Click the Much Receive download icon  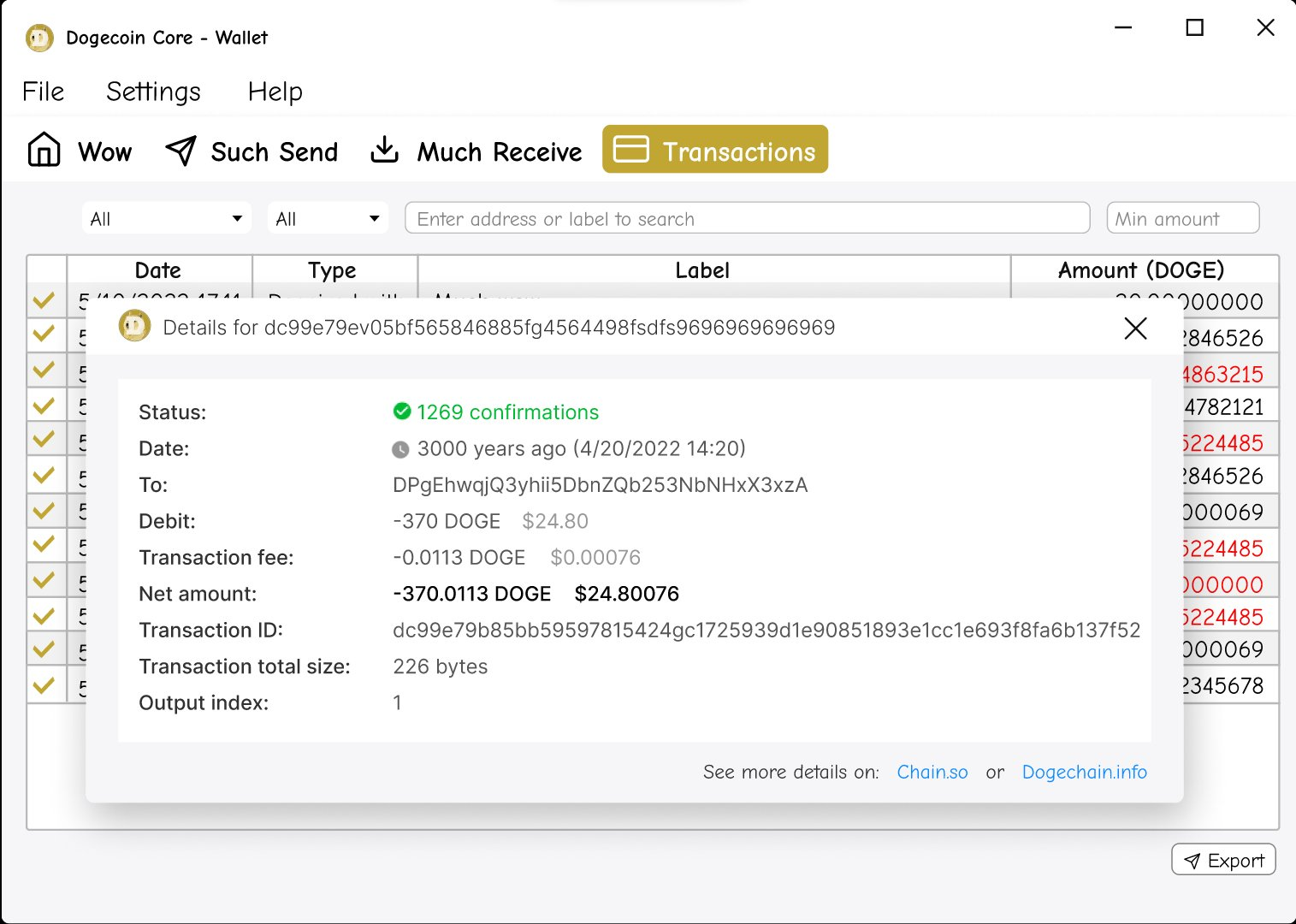pyautogui.click(x=385, y=148)
